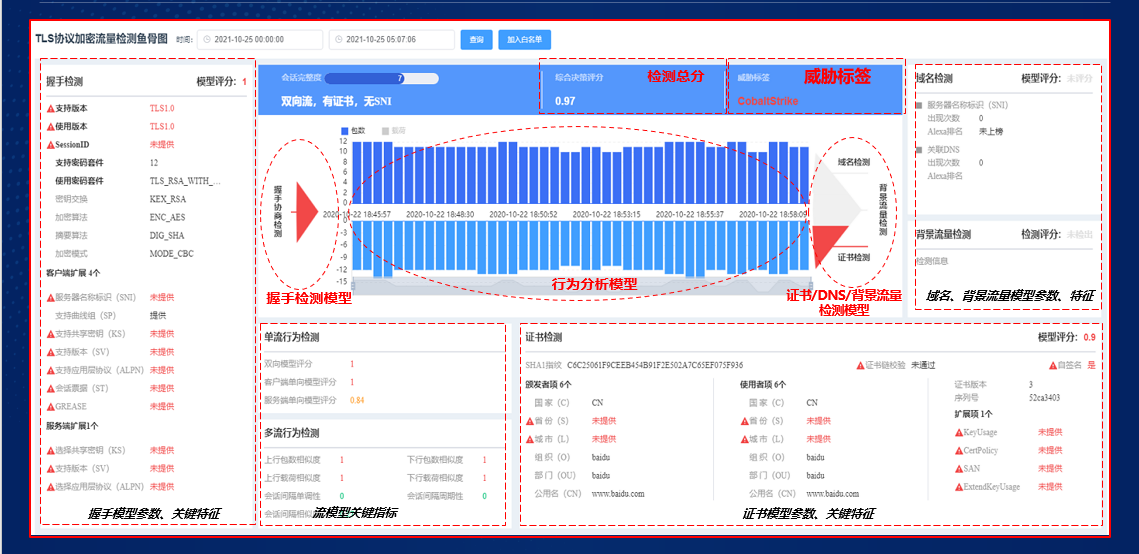1139x554 pixels.
Task: Expand the 客户端扩展 4个 section
Action: coord(73,272)
